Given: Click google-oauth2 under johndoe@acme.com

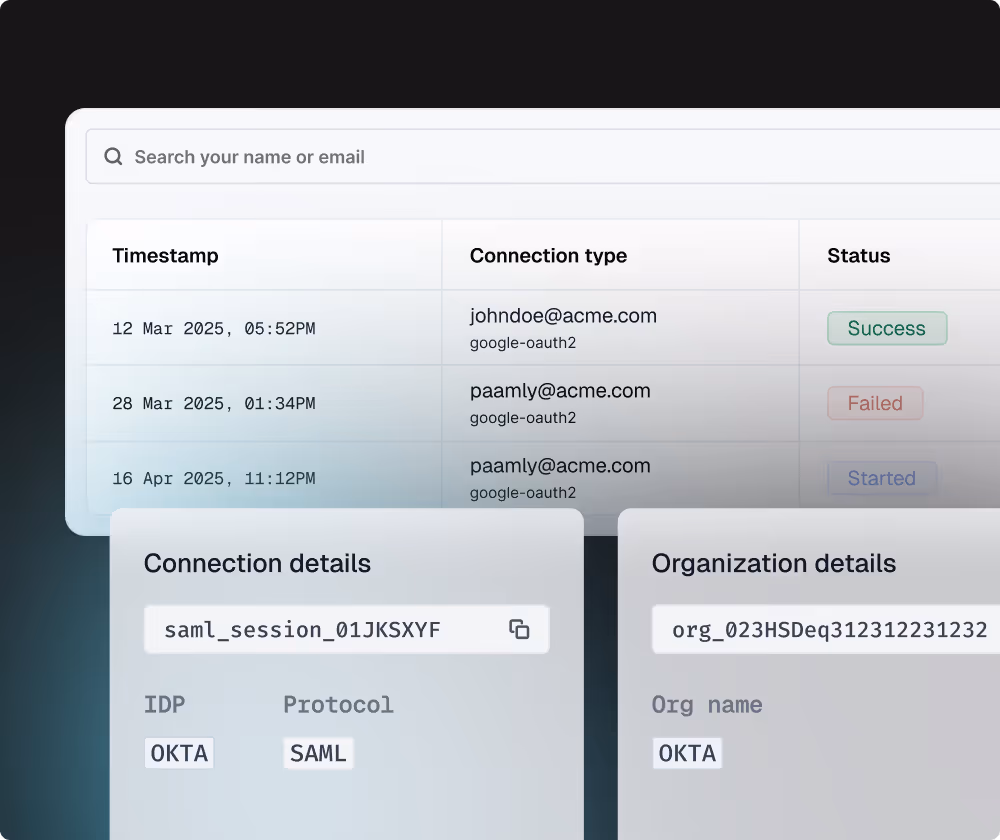Looking at the screenshot, I should pos(523,343).
